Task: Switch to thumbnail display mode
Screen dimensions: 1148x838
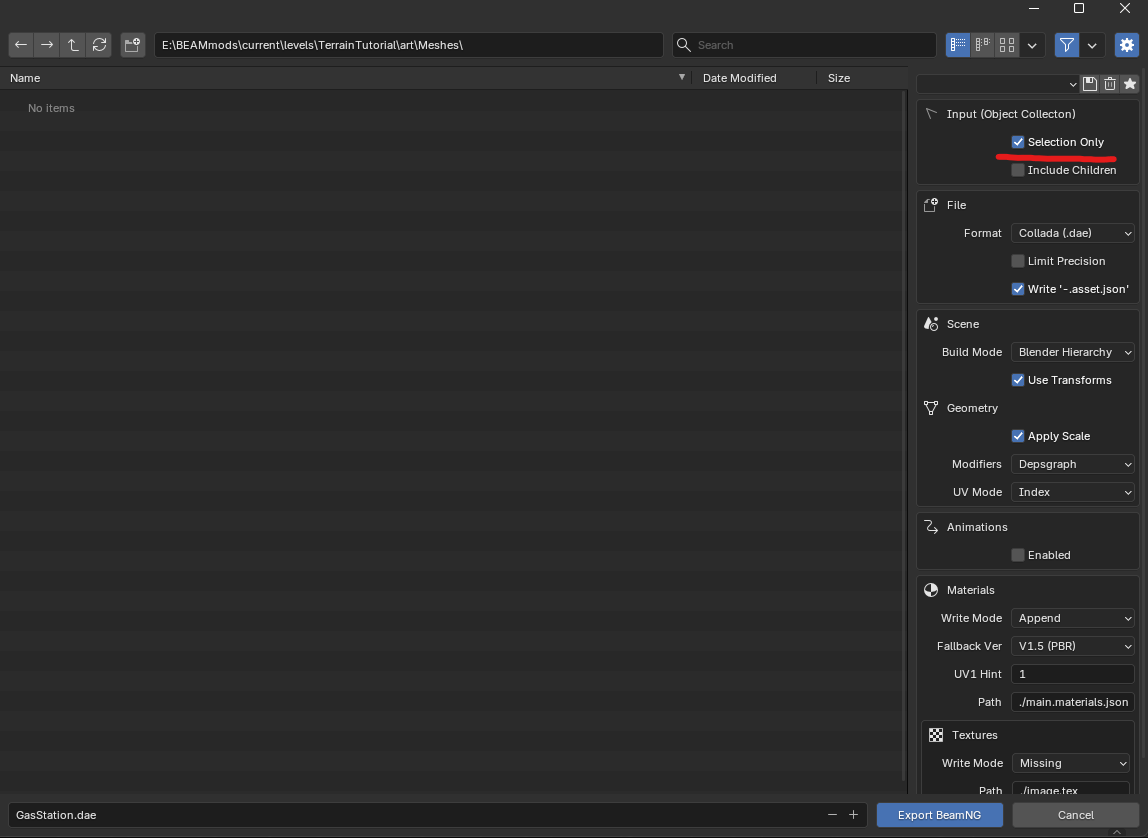Action: [1007, 45]
